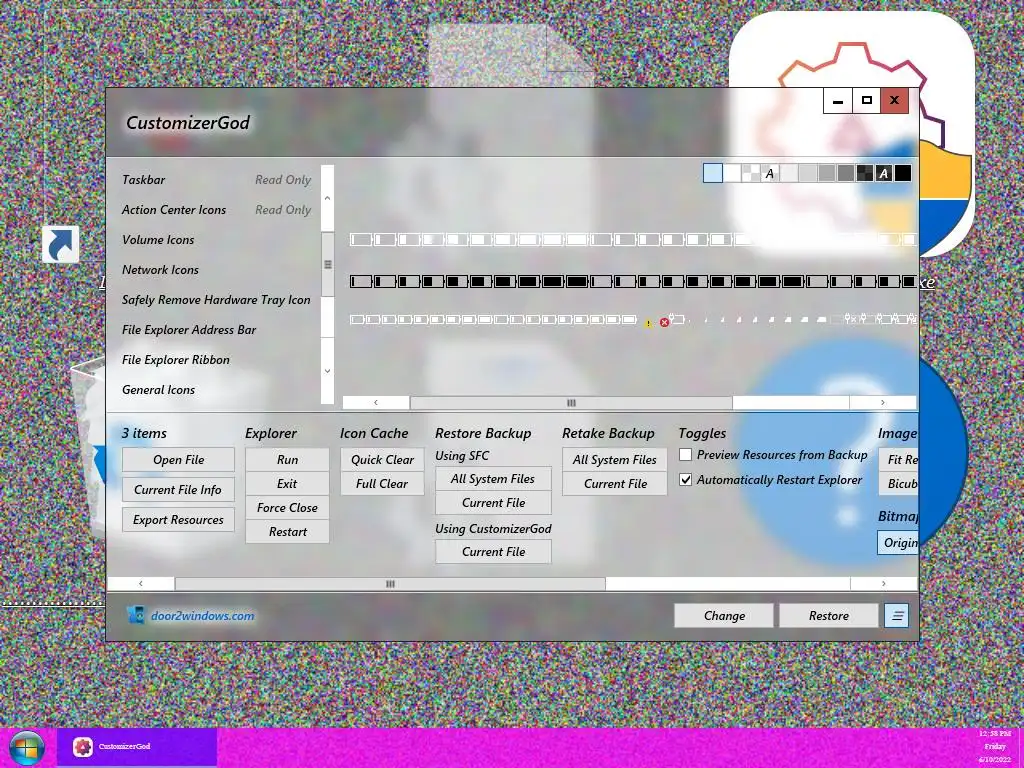
Task: Select the desktop shortcut arrow icon
Action: click(x=61, y=244)
